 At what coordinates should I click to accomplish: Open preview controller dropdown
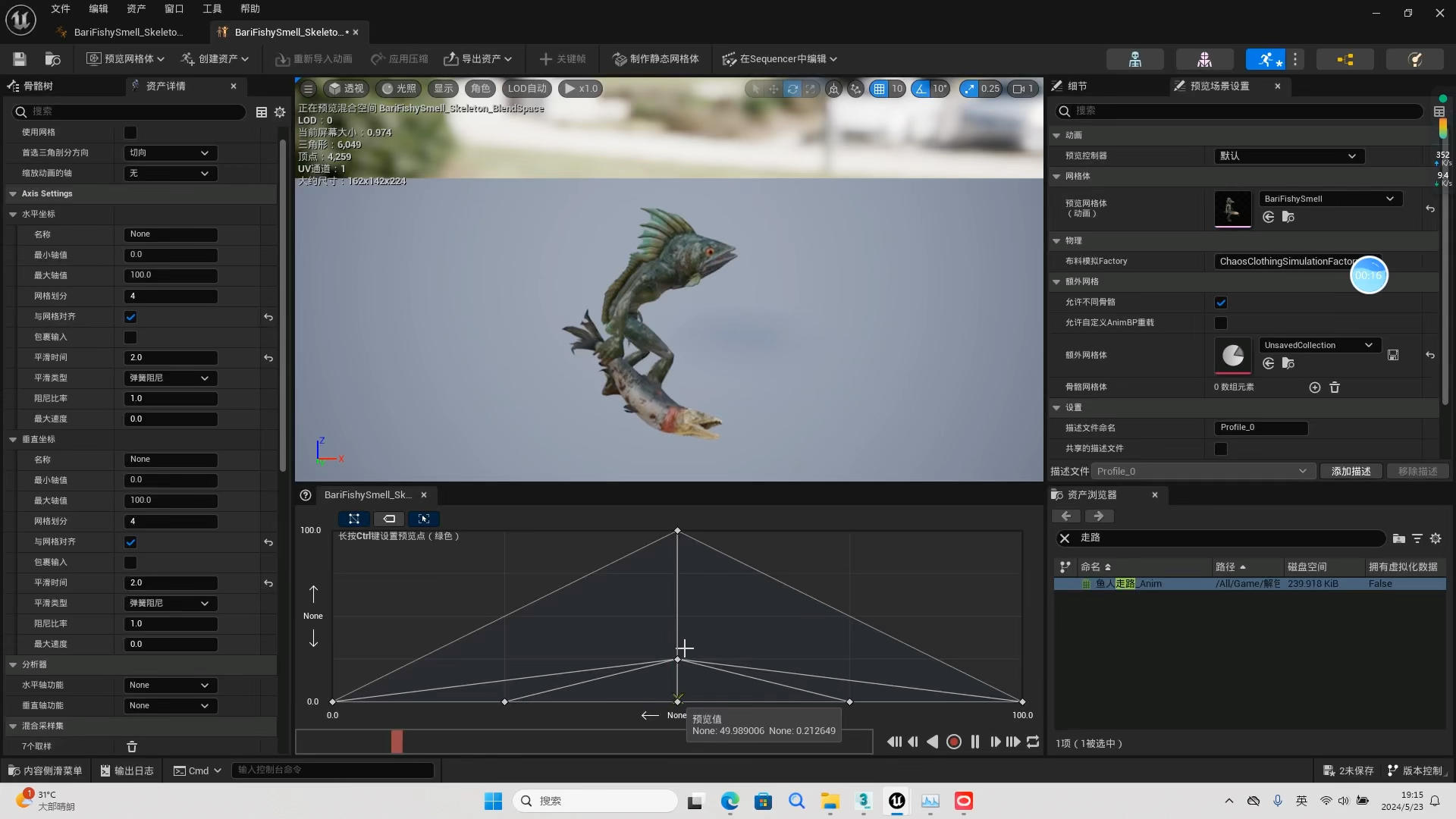1289,156
